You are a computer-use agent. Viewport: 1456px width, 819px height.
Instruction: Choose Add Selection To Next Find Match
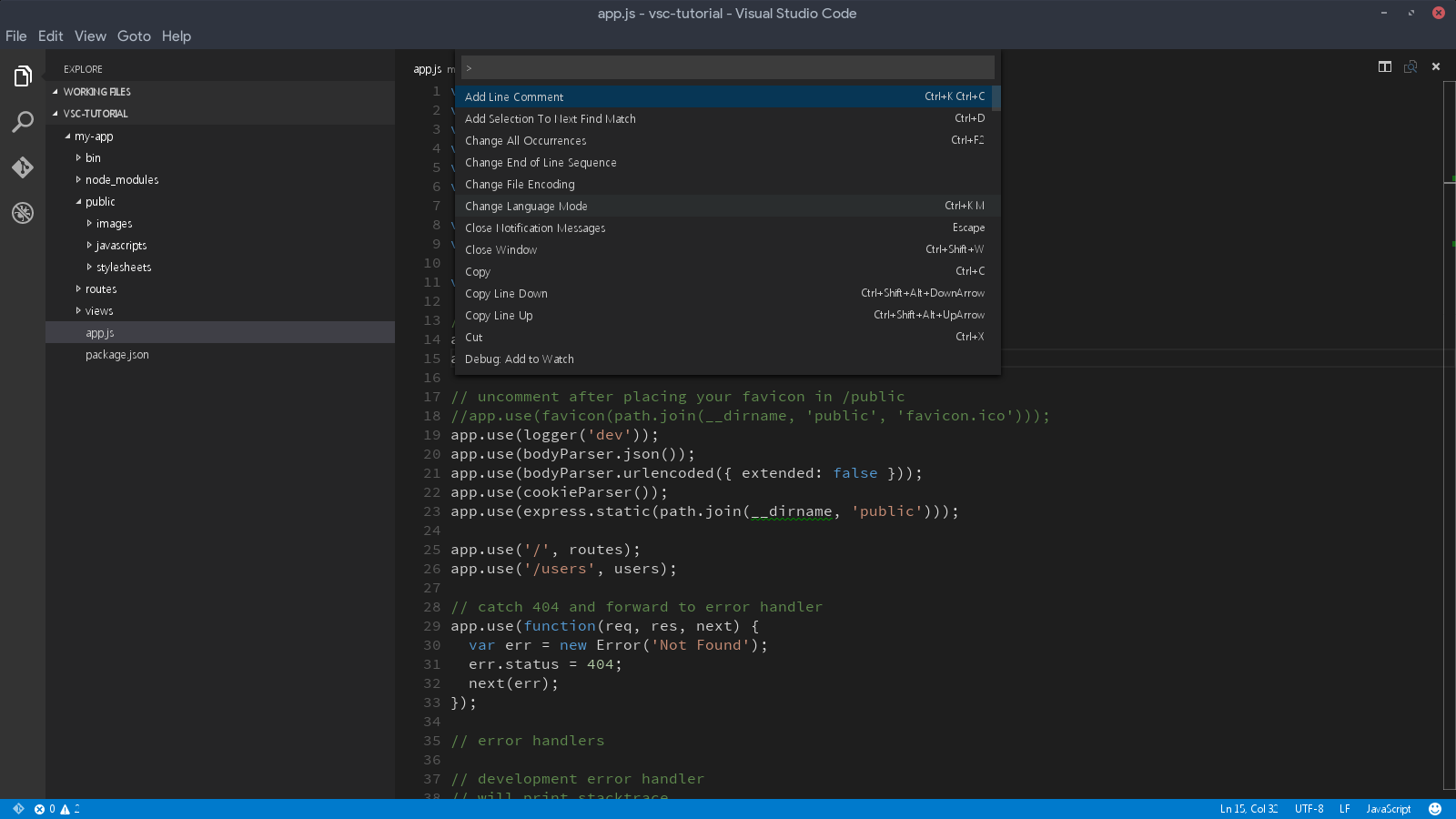tap(723, 118)
